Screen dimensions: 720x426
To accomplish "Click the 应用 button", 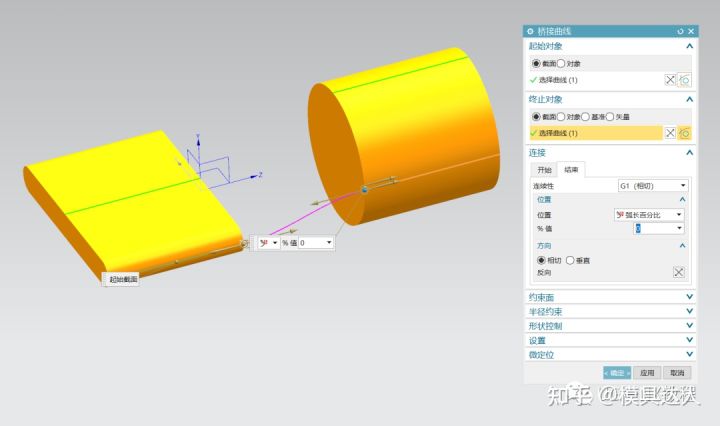I will pos(647,373).
